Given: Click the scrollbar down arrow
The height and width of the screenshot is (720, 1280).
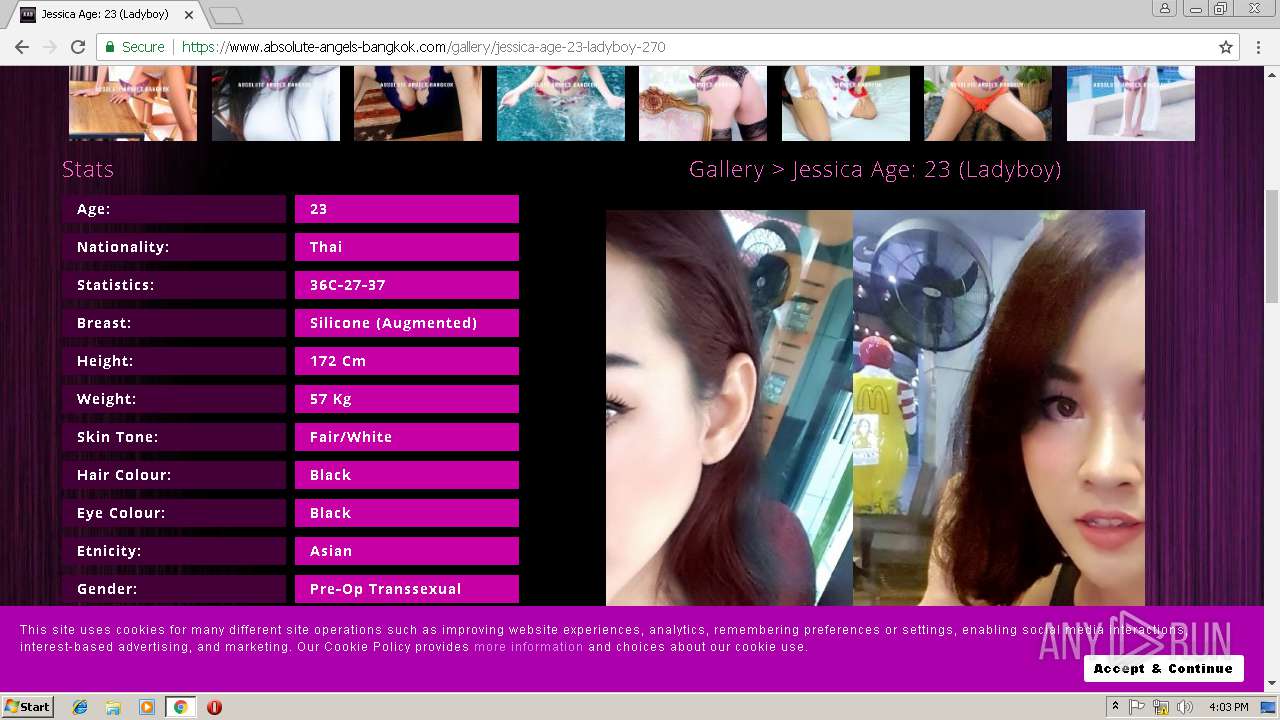Looking at the screenshot, I should pos(1272,684).
